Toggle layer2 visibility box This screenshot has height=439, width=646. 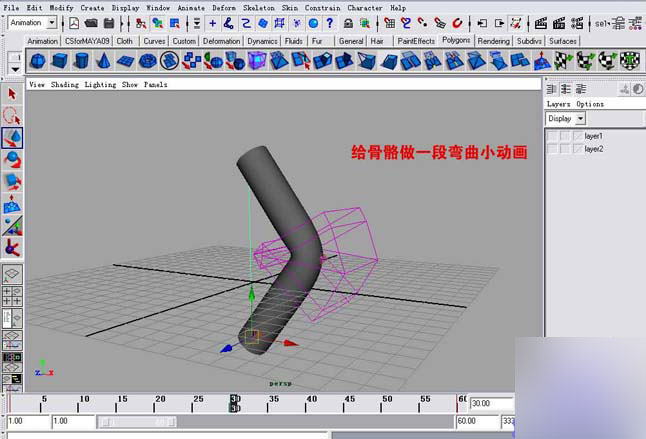[x=552, y=149]
